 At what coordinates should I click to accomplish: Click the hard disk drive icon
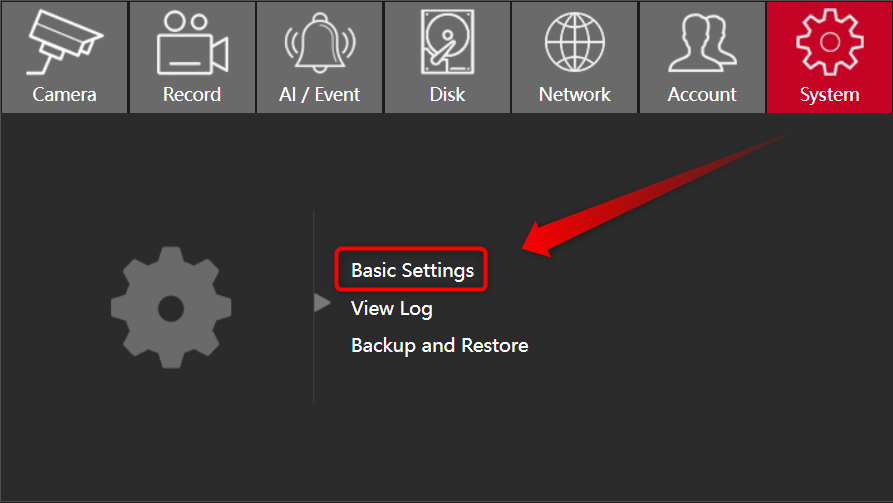coord(447,43)
